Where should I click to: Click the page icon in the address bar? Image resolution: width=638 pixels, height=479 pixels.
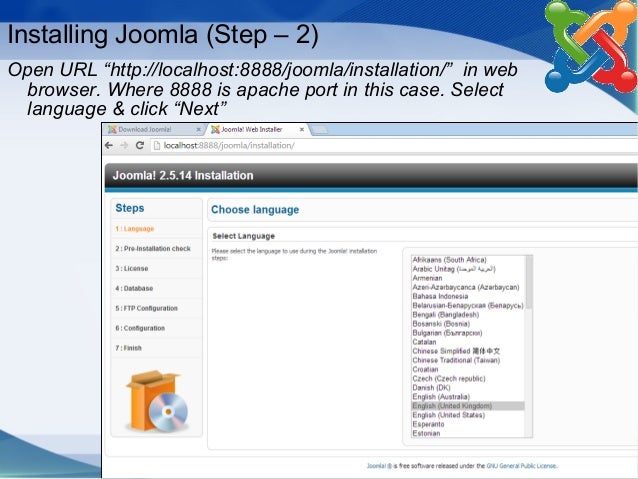tap(157, 145)
